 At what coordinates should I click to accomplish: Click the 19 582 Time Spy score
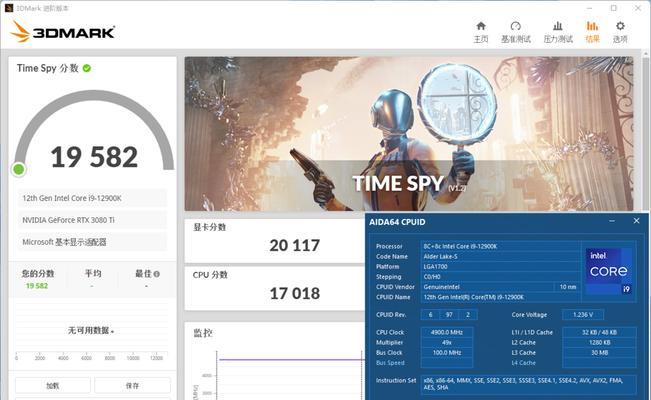[x=94, y=157]
